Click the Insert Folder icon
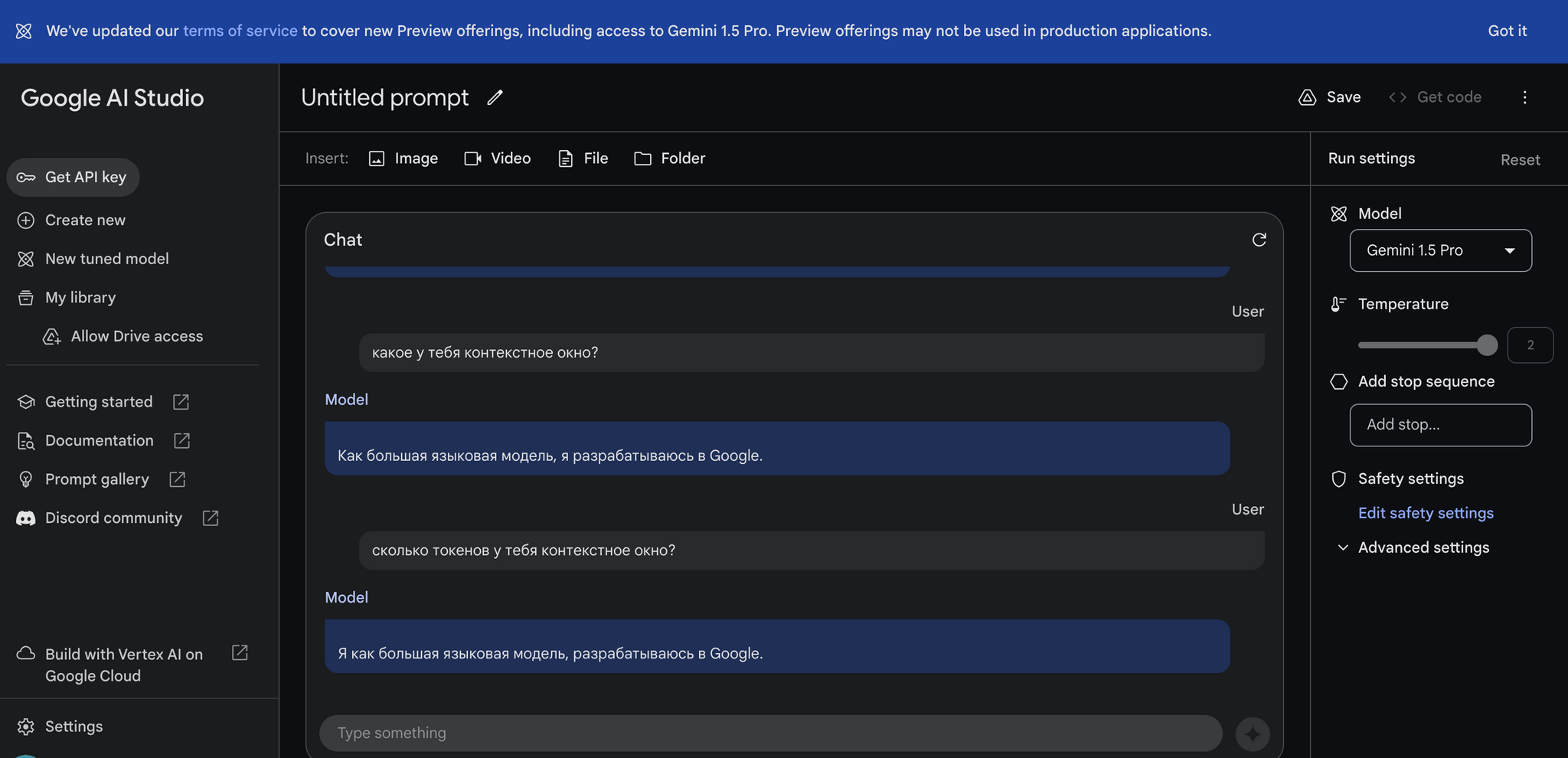 (642, 158)
